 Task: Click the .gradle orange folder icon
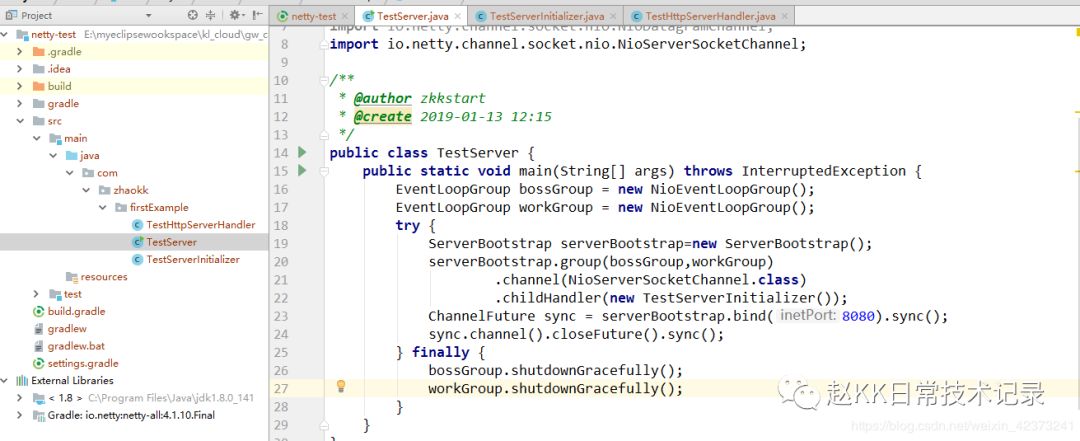39,52
